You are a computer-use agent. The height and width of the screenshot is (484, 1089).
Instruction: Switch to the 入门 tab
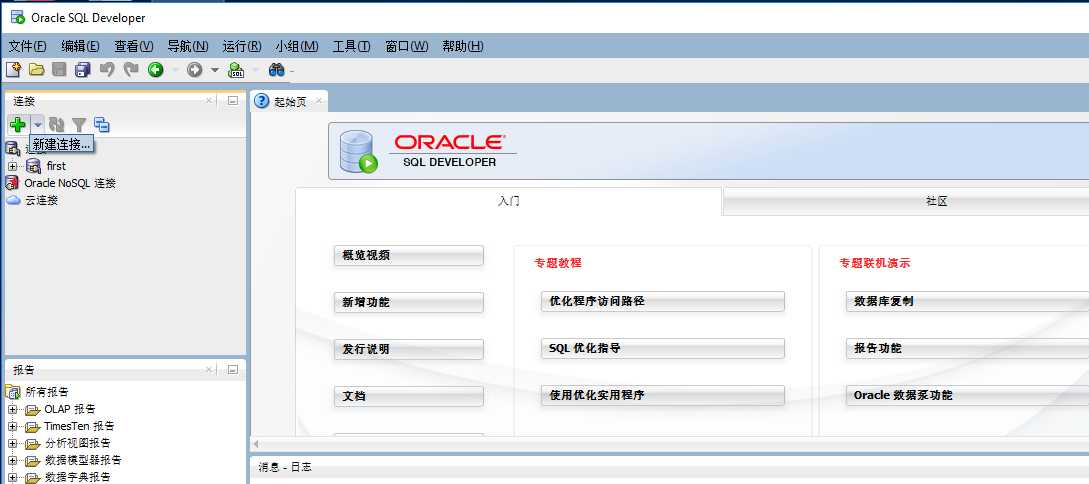click(x=508, y=201)
